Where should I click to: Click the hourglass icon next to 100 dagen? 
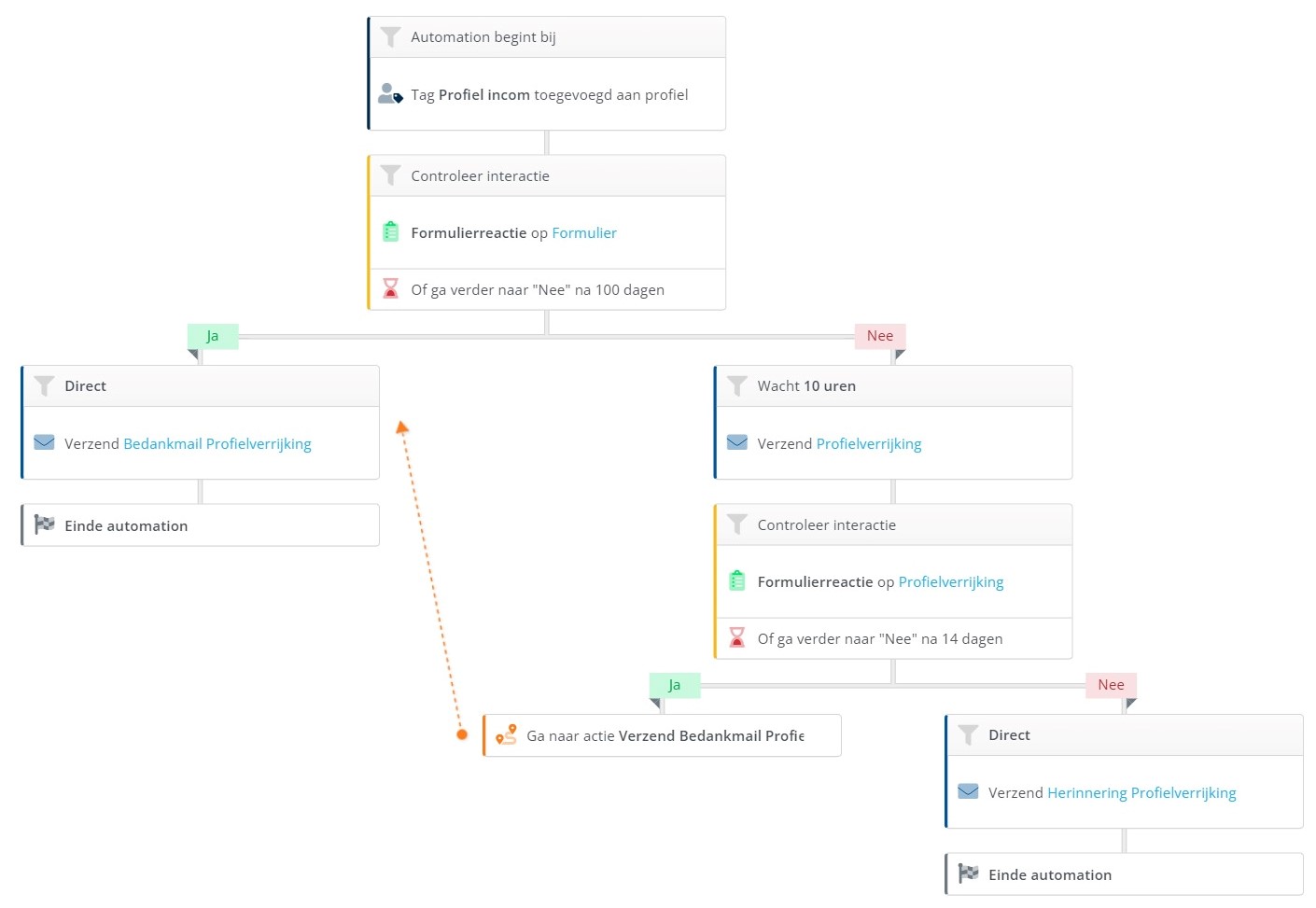click(391, 289)
